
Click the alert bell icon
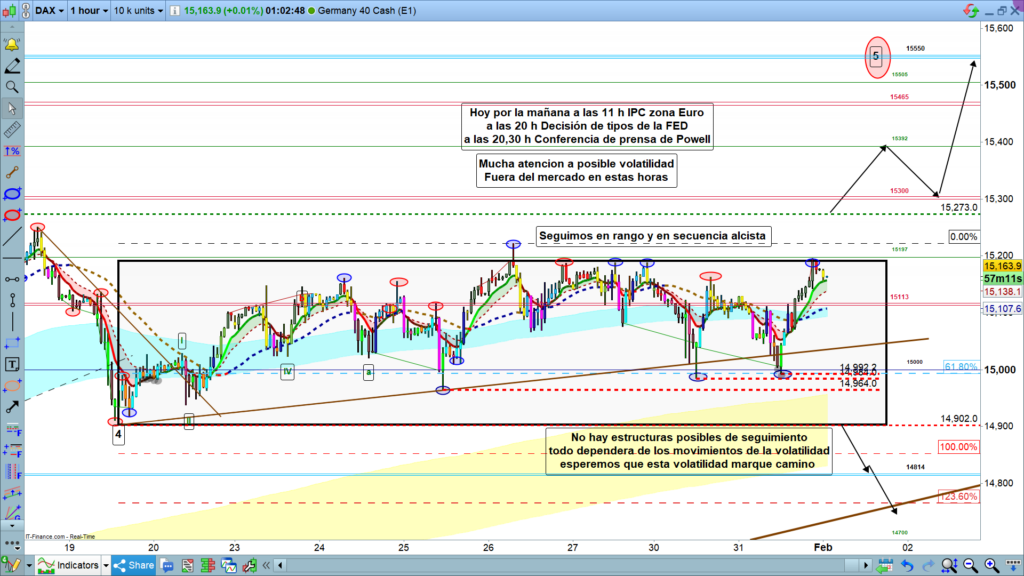coord(12,44)
